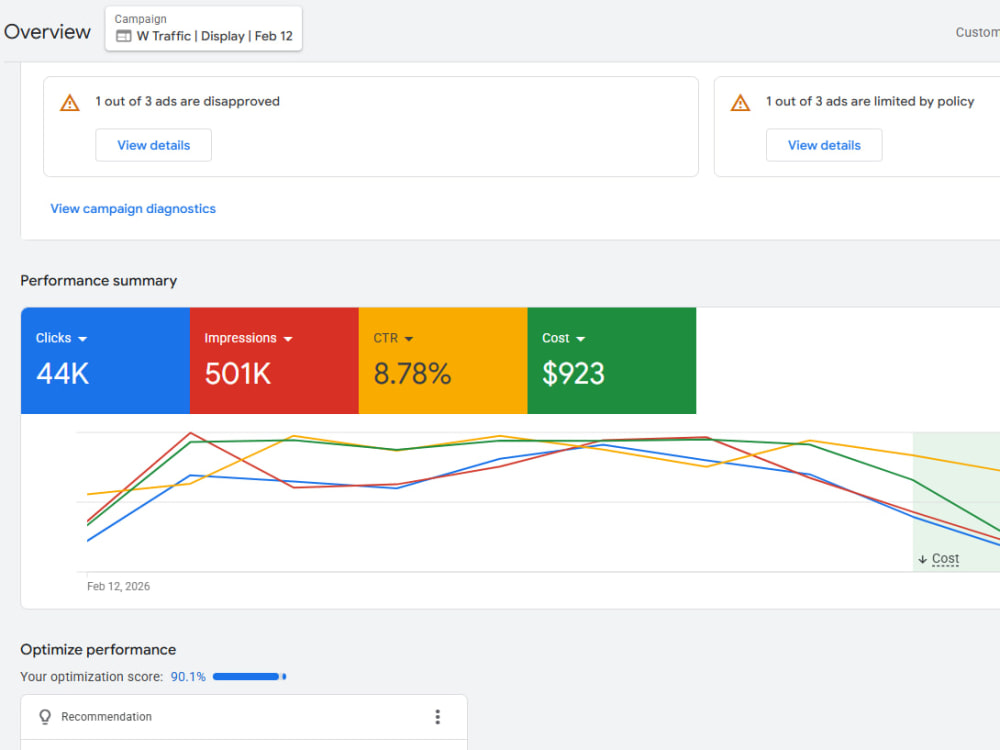Click the campaign type icon beside W Traffic

coord(124,36)
